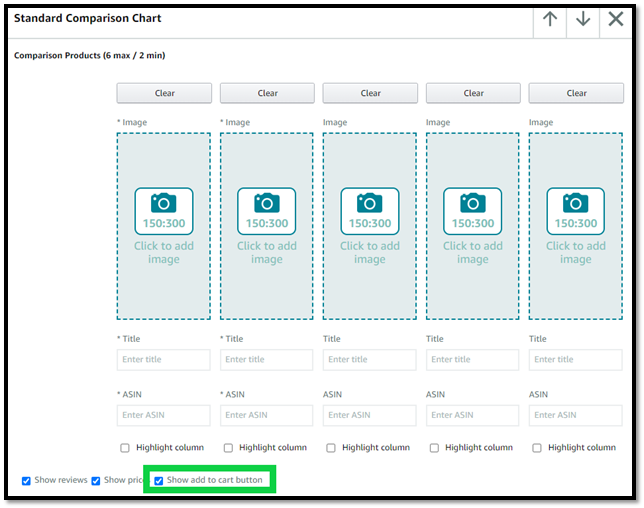Close the Standard Comparison Chart module
The width and height of the screenshot is (644, 508).
tap(616, 19)
